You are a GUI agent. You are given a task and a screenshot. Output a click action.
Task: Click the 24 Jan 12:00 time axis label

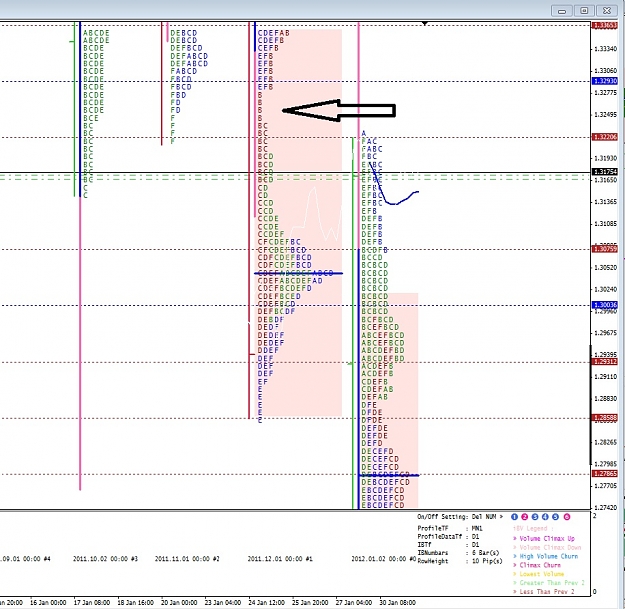point(266,603)
